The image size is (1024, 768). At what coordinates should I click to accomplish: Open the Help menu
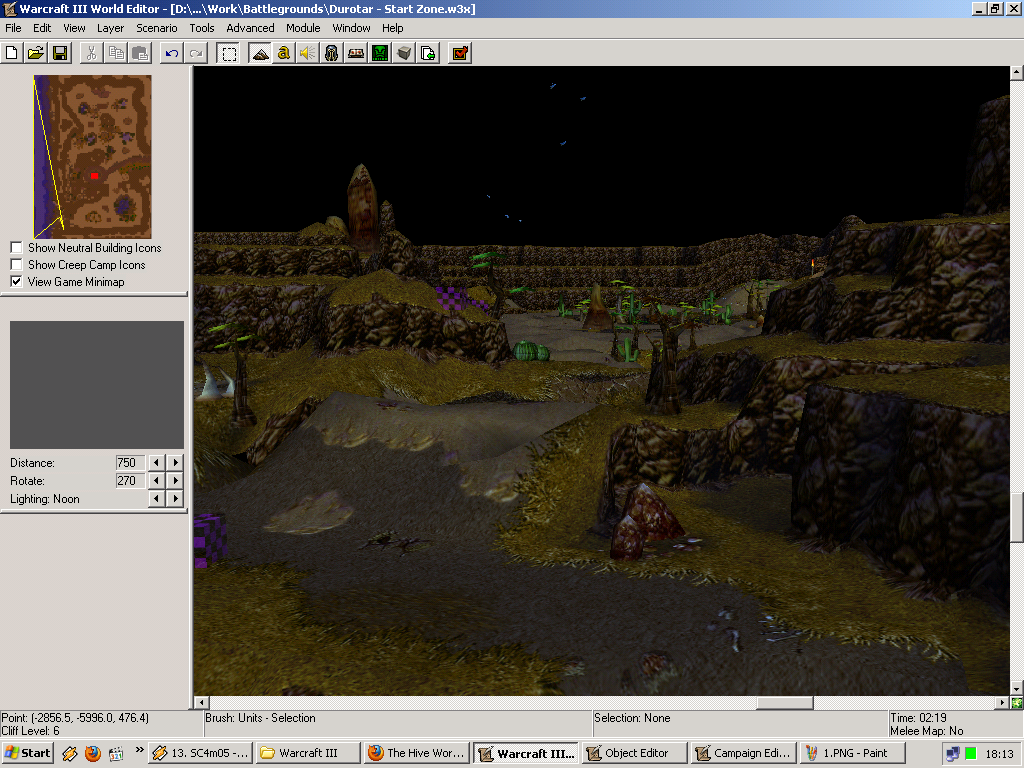(392, 28)
